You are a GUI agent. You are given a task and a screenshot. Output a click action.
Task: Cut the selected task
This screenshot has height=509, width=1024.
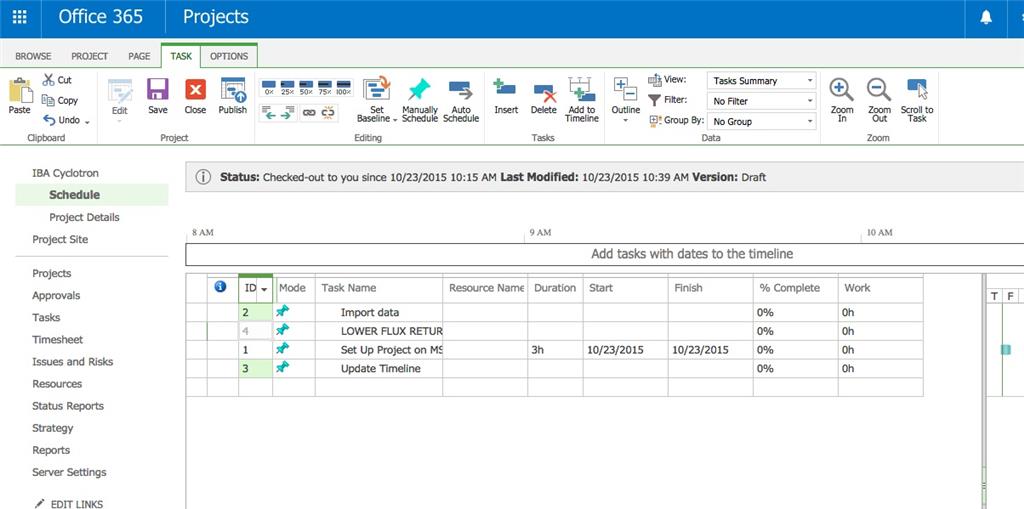[x=57, y=80]
